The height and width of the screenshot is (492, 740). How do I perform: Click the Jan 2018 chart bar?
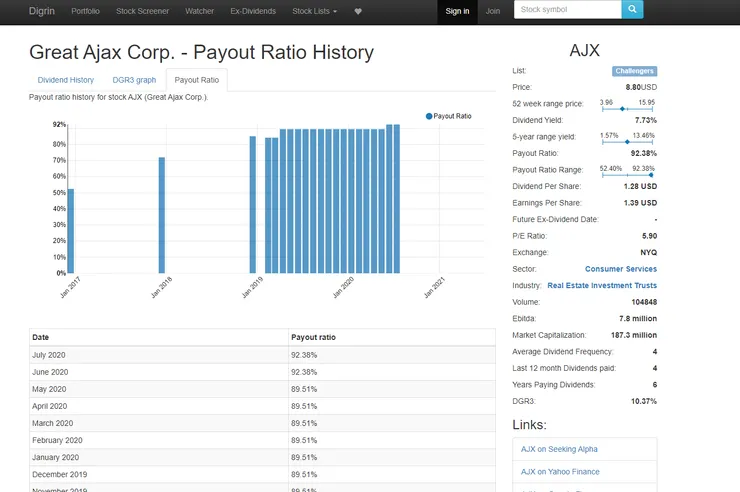162,215
